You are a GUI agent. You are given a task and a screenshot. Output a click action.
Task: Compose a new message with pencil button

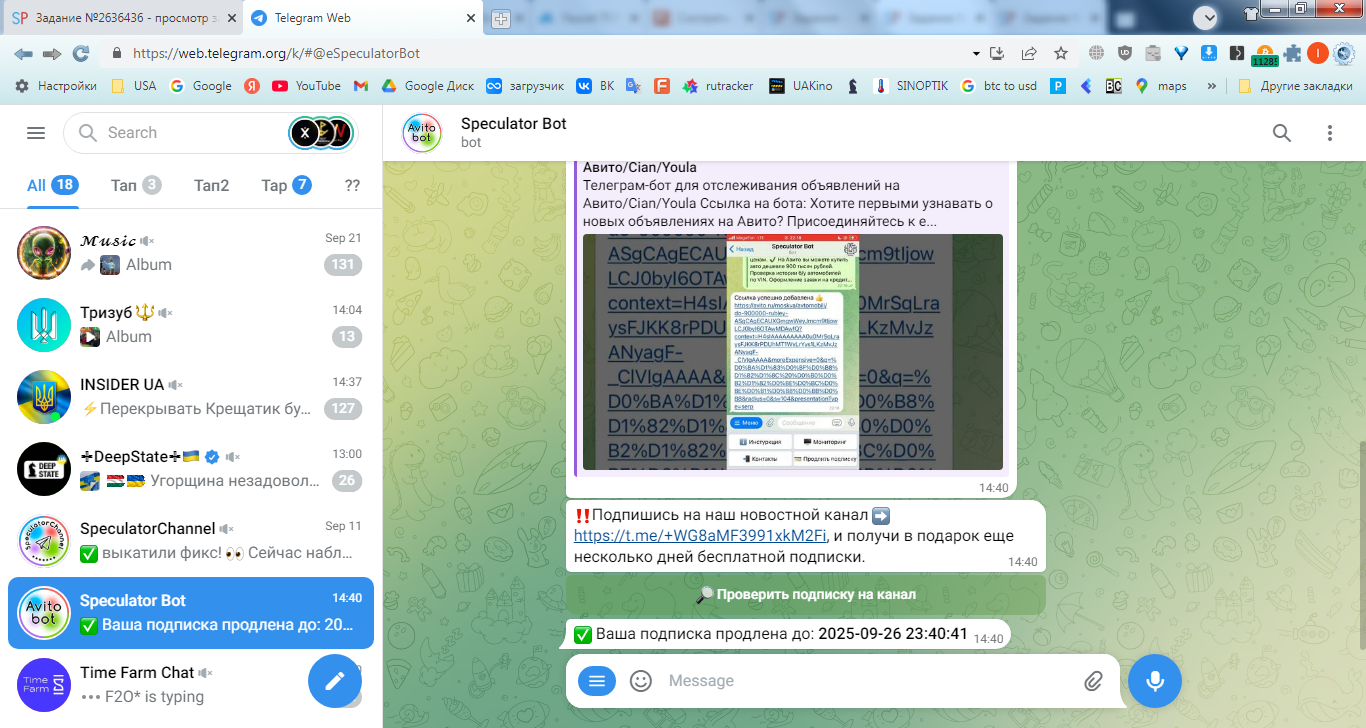point(335,681)
